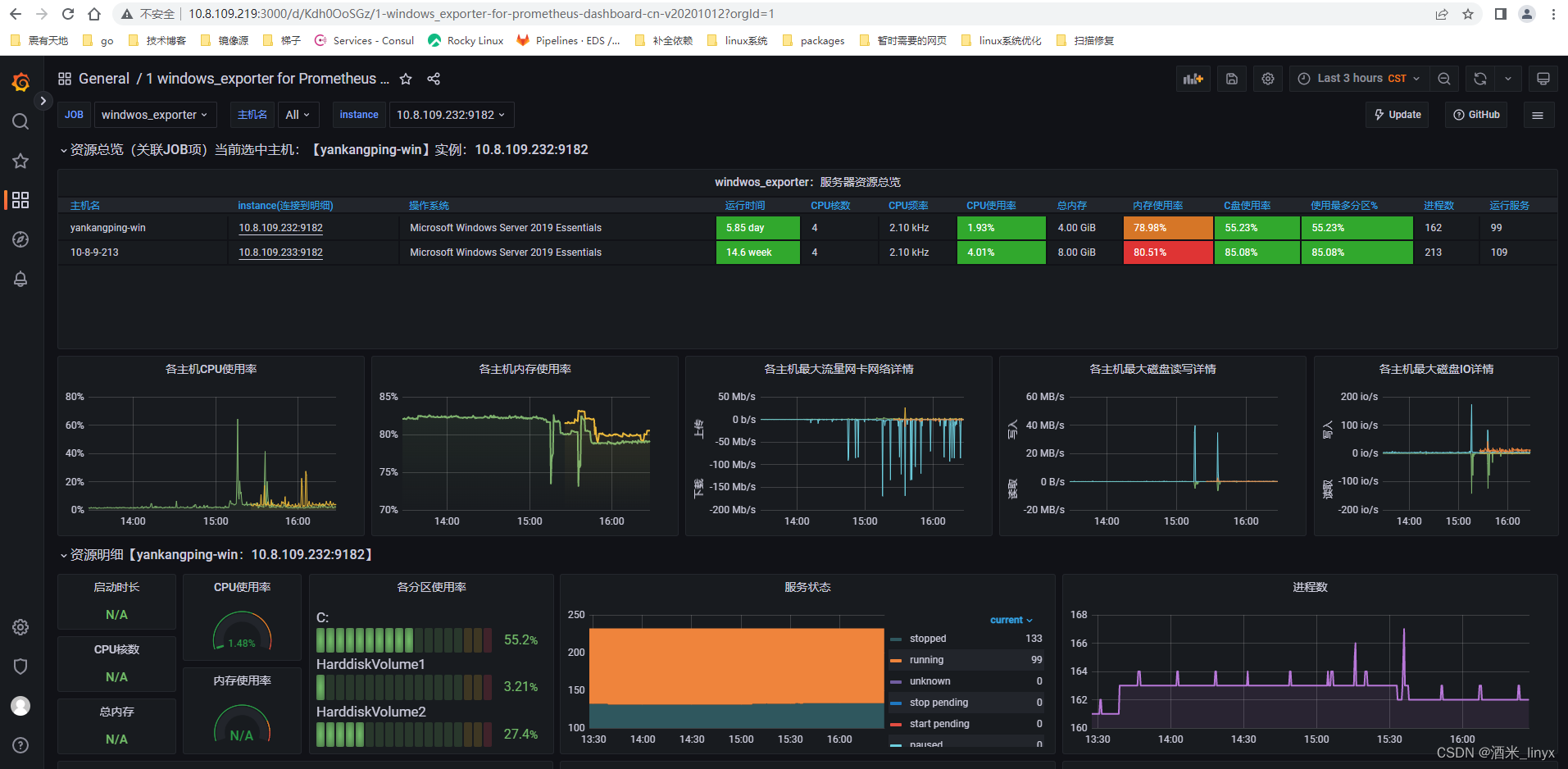The height and width of the screenshot is (769, 1568).
Task: Open the Alerting bell icon
Action: point(20,279)
